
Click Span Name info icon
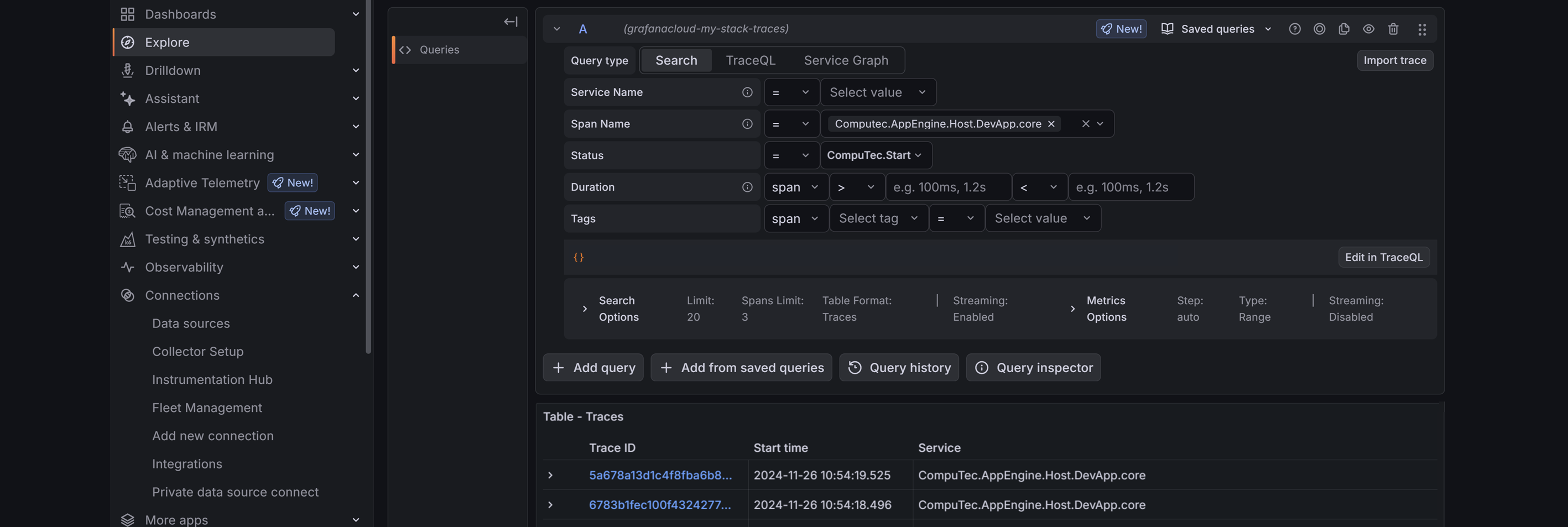coord(747,123)
